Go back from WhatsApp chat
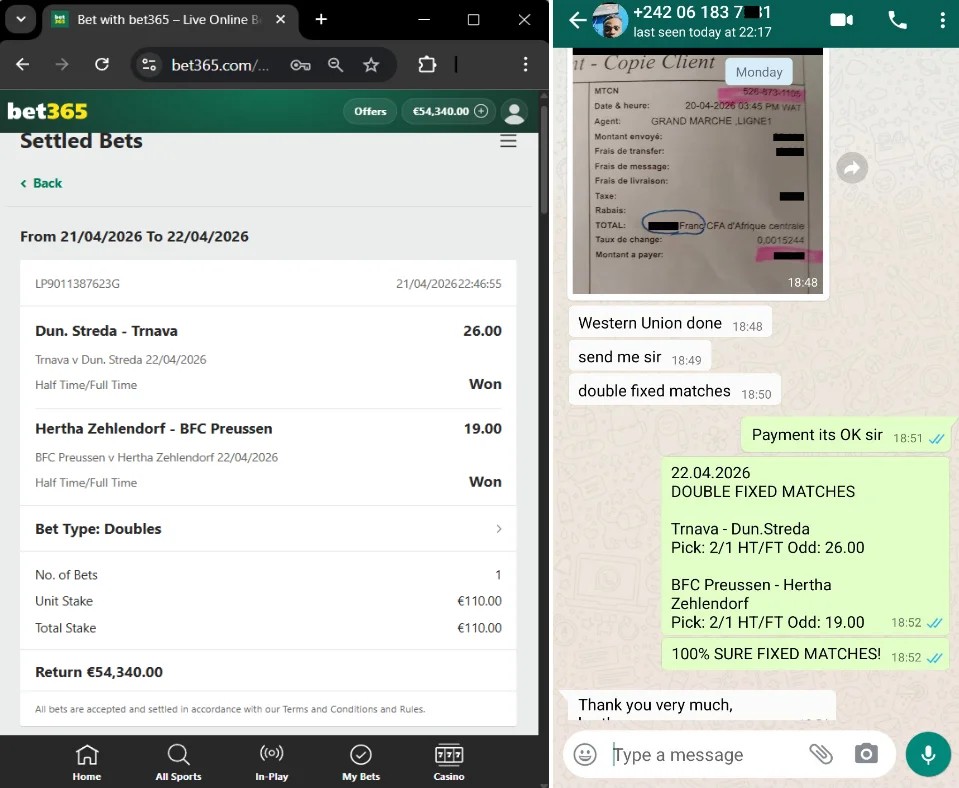959x788 pixels. tap(577, 21)
